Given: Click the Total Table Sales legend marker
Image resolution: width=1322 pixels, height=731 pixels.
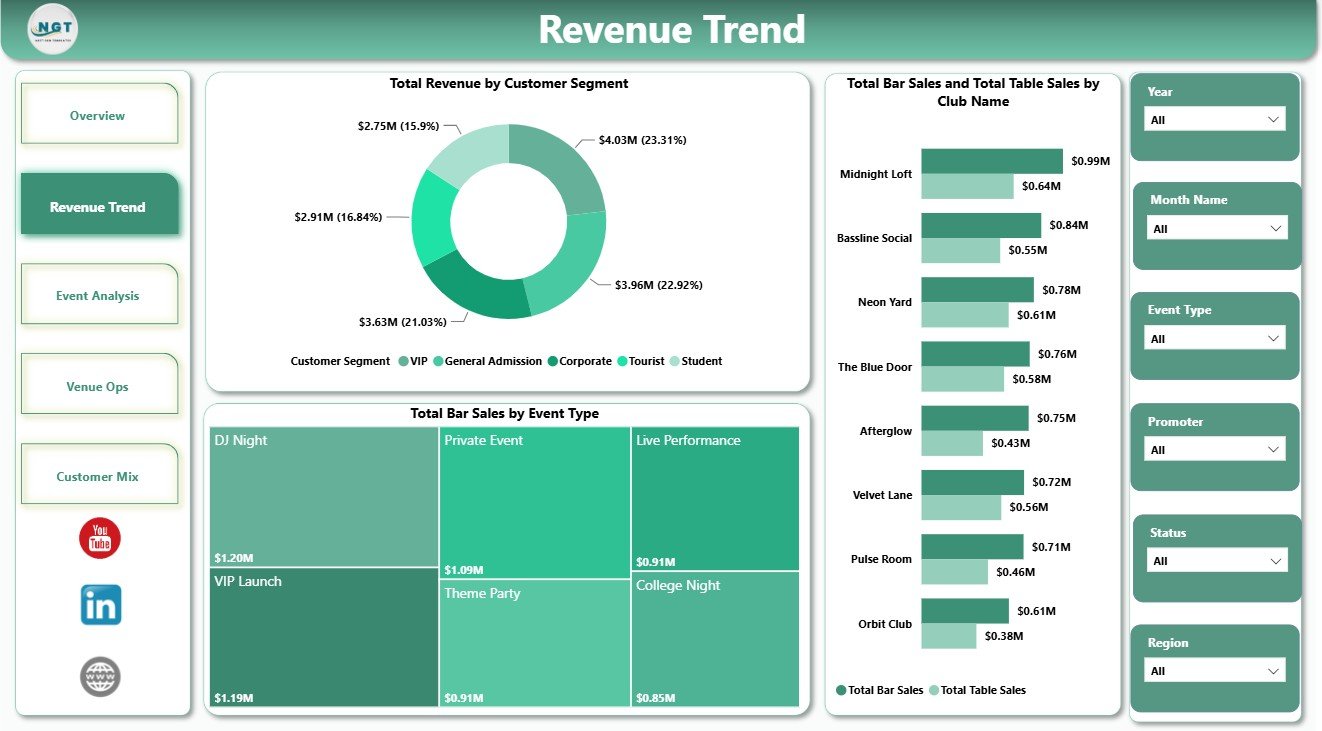Looking at the screenshot, I should click(934, 690).
